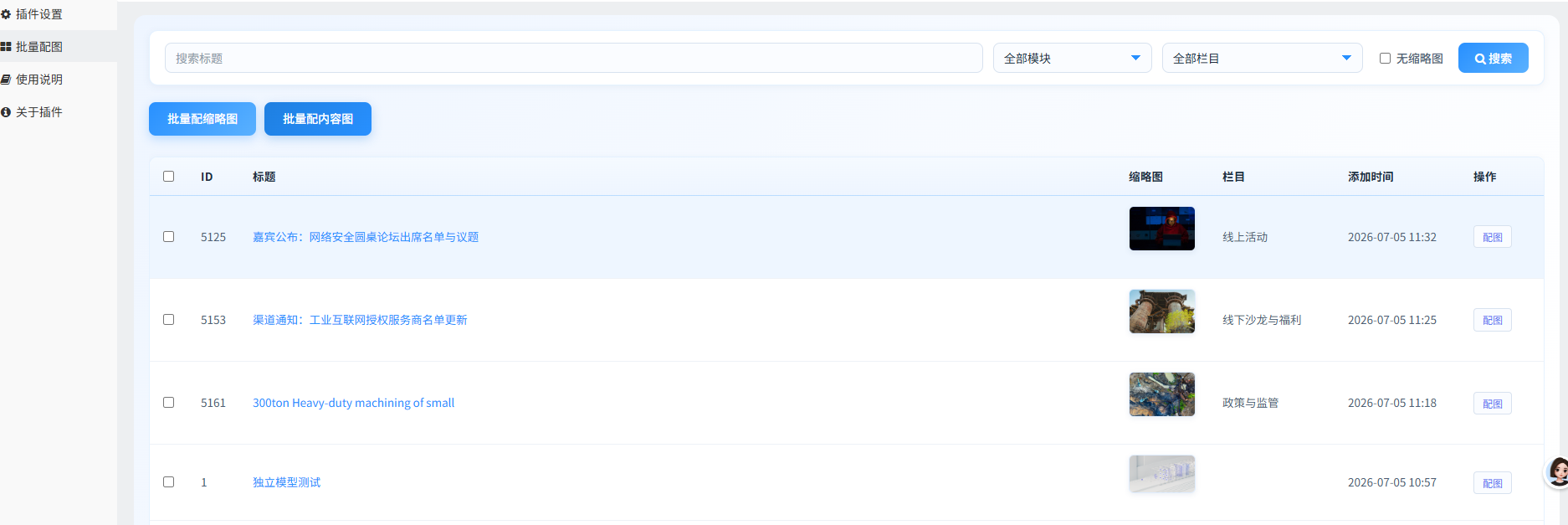The height and width of the screenshot is (525, 1568).
Task: Tick the select-all checkbox in table header
Action: (168, 176)
